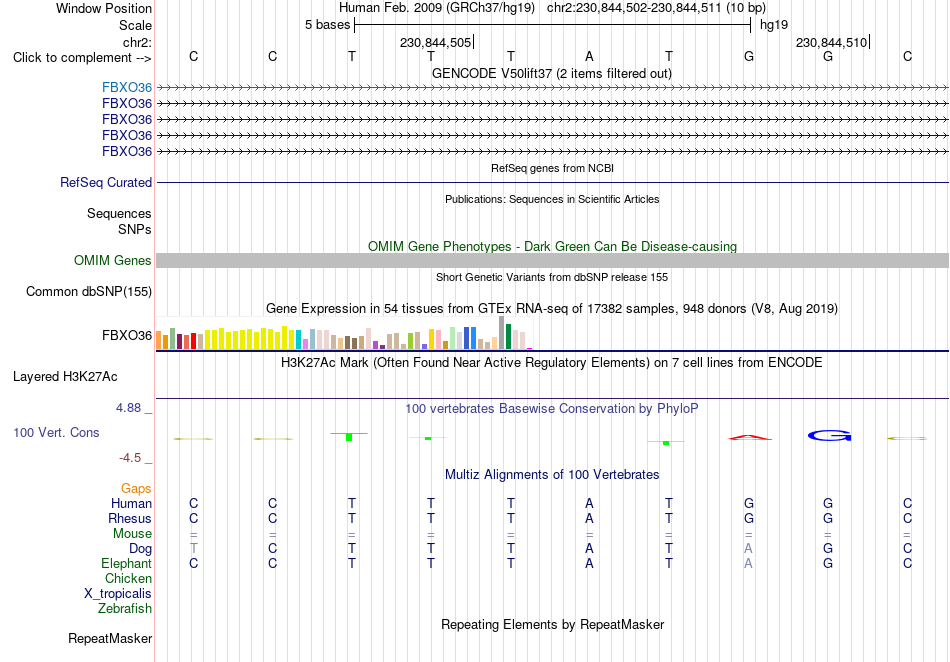950x662 pixels.
Task: Select the Zebrafish species label
Action: pyautogui.click(x=125, y=608)
